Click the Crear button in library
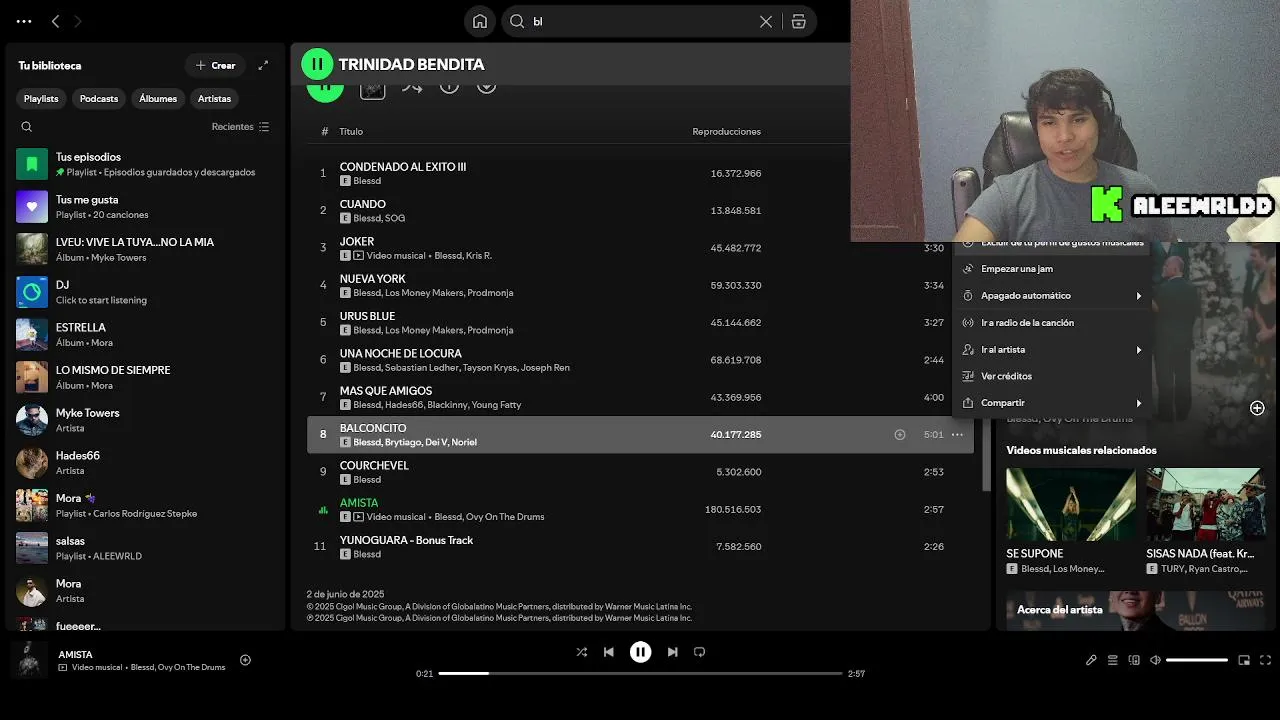 tap(215, 65)
